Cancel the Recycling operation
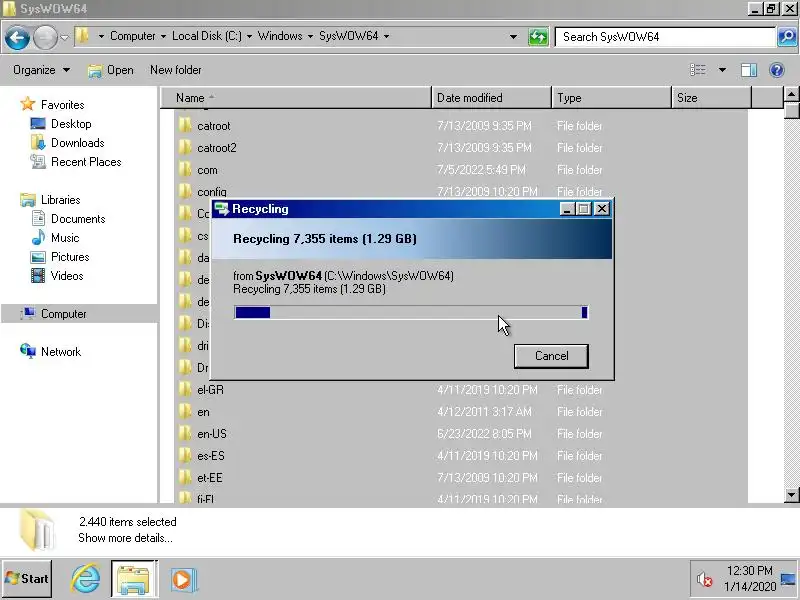The image size is (800, 600). coord(551,356)
